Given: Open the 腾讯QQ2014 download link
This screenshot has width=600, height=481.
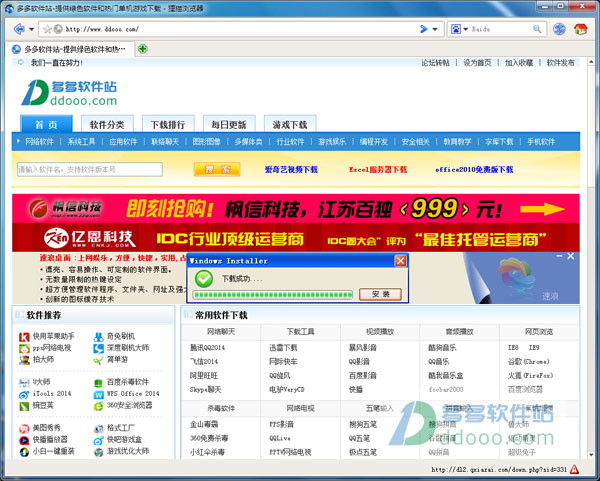Looking at the screenshot, I should point(207,347).
